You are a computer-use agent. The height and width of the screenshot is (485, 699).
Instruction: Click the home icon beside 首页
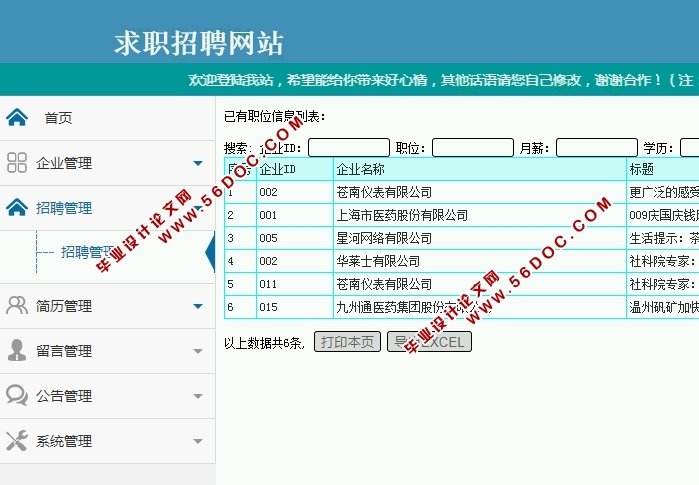(x=17, y=118)
